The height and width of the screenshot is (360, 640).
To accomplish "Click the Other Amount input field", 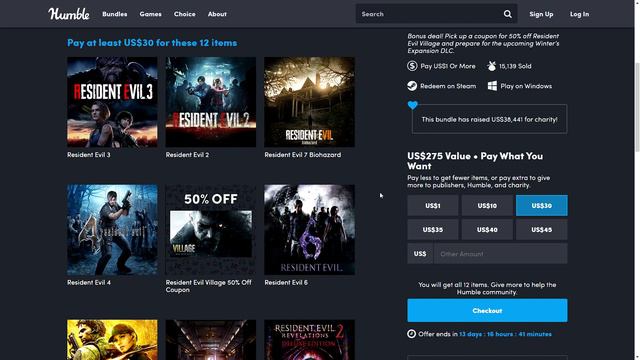I will click(500, 253).
